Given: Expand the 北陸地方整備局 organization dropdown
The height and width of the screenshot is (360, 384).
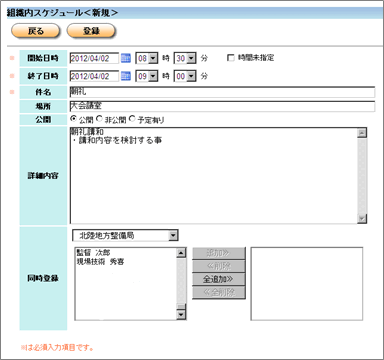Looking at the screenshot, I should (125, 236).
